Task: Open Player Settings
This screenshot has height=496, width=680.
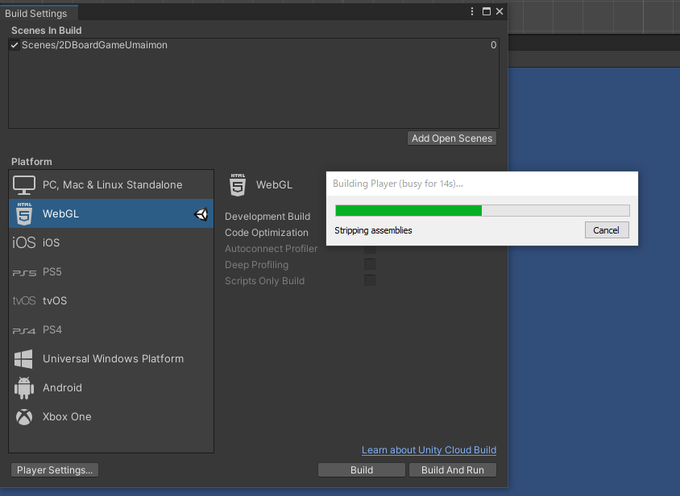Action: pyautogui.click(x=55, y=470)
